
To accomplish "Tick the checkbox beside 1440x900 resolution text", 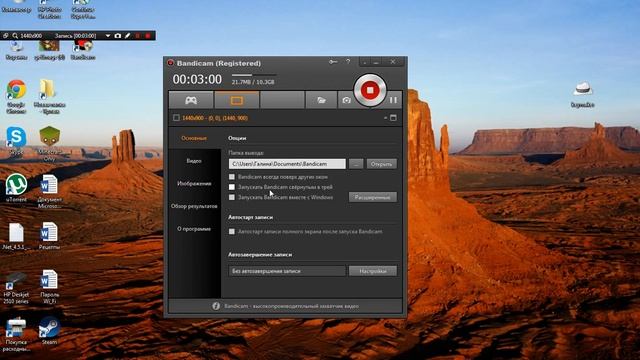I will 176,118.
